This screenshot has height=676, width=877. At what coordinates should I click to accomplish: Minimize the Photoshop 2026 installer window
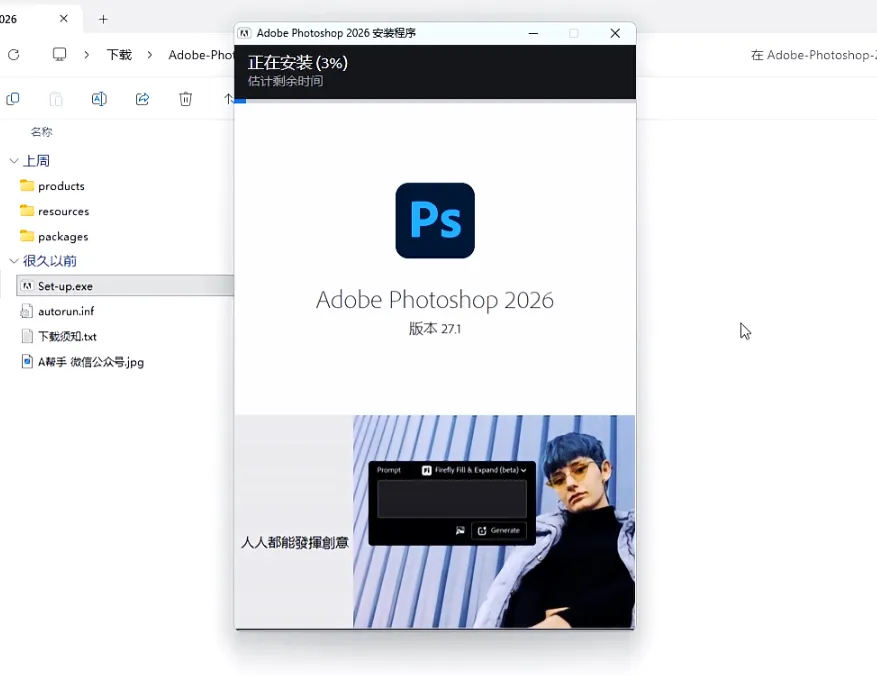click(x=533, y=33)
